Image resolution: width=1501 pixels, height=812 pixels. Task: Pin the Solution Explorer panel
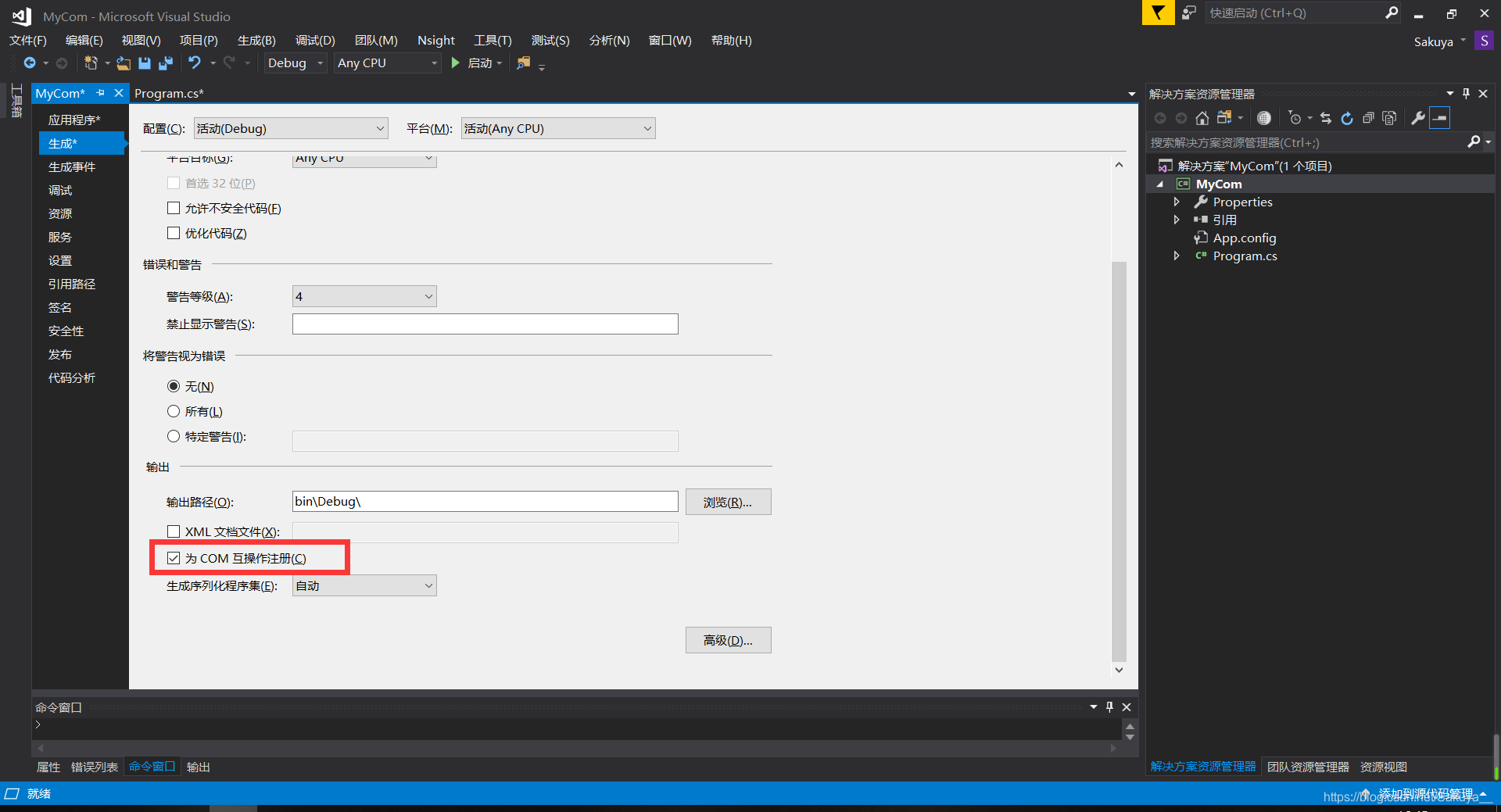tap(1466, 94)
